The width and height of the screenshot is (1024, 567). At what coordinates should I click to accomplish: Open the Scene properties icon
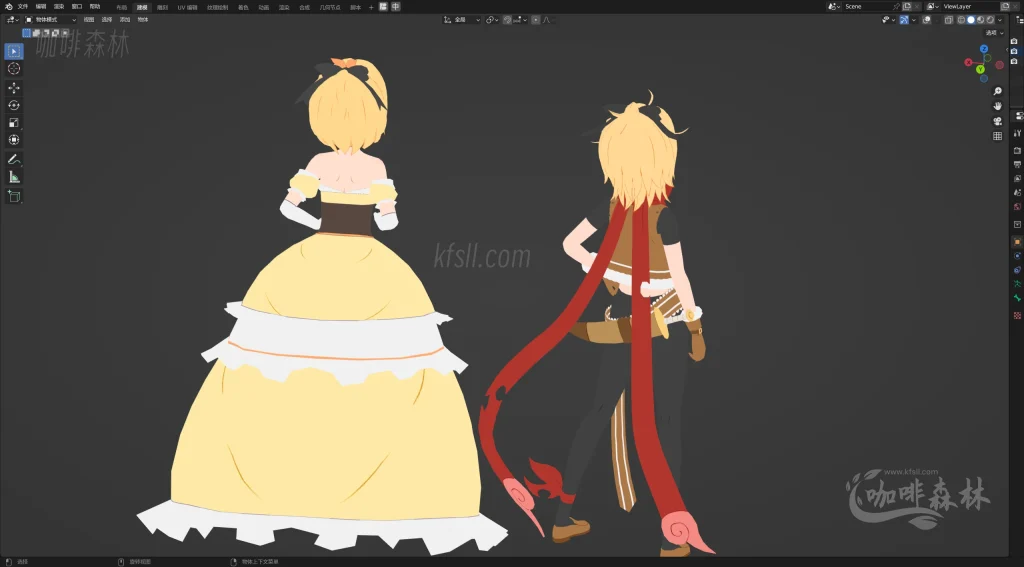pyautogui.click(x=1017, y=193)
